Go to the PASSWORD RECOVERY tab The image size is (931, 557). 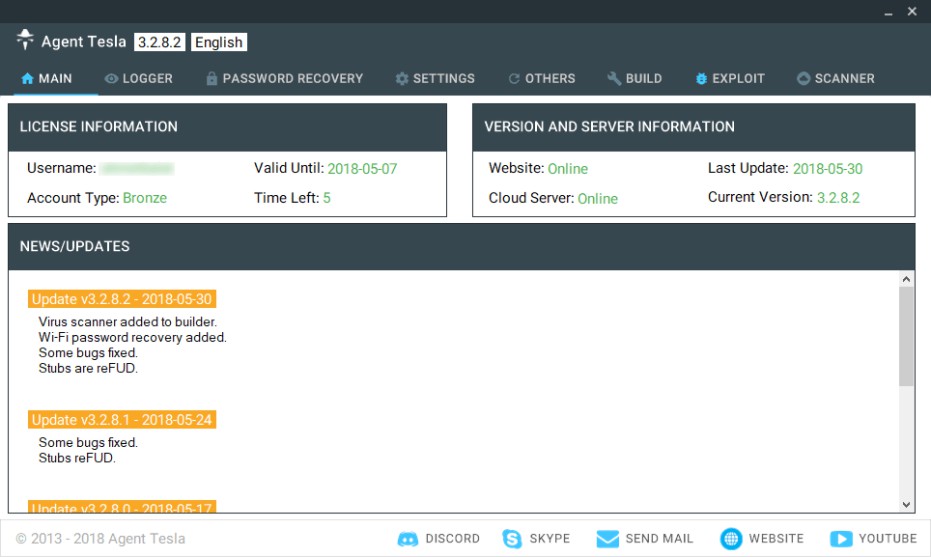click(x=284, y=78)
